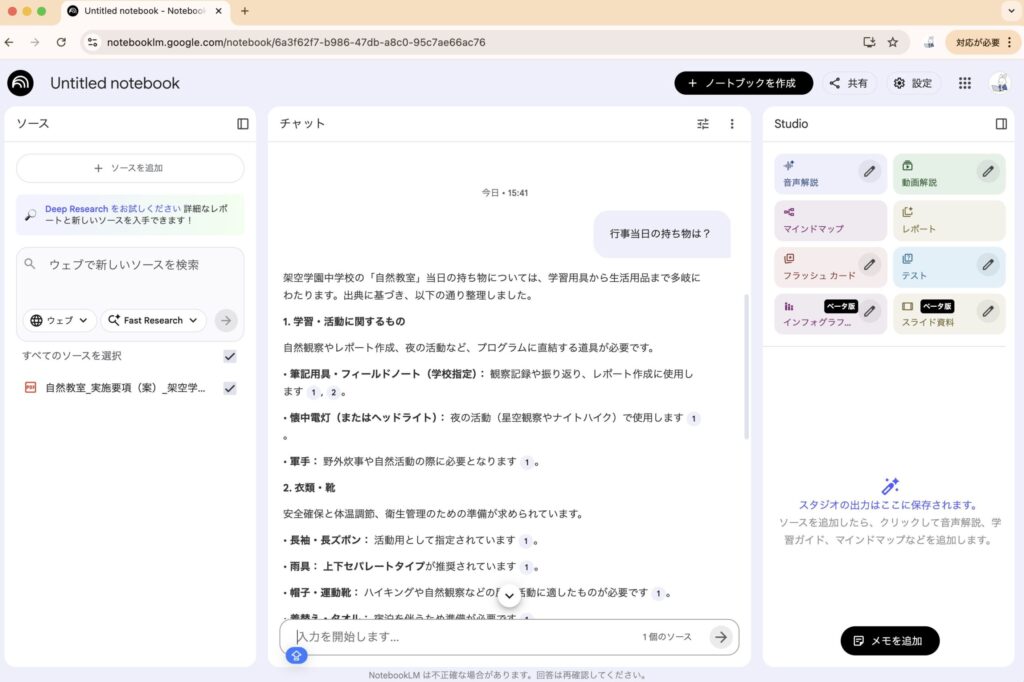Click the メモを追加 button
Viewport: 1024px width, 682px height.
889,640
